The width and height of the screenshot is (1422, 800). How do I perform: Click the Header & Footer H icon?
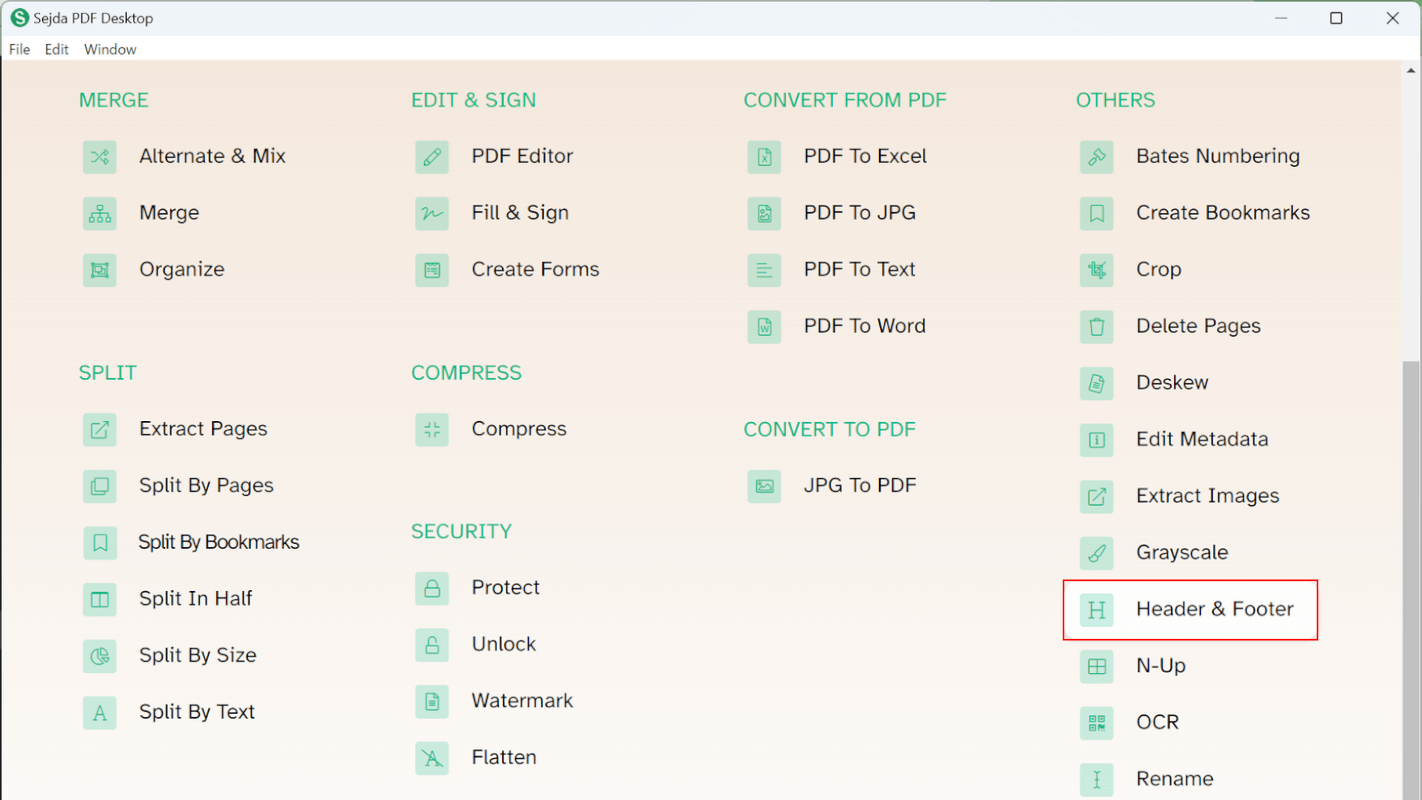(1097, 610)
